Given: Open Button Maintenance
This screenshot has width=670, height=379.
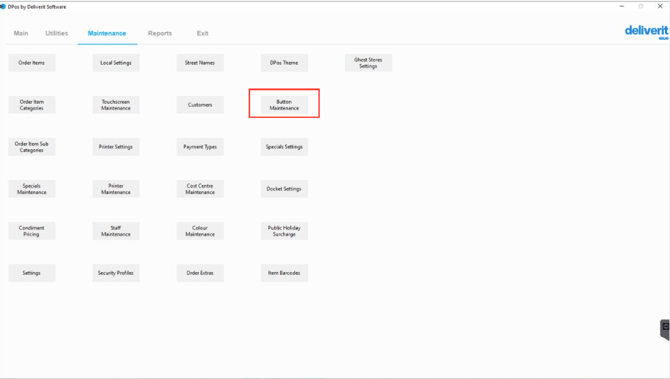Looking at the screenshot, I should (284, 105).
